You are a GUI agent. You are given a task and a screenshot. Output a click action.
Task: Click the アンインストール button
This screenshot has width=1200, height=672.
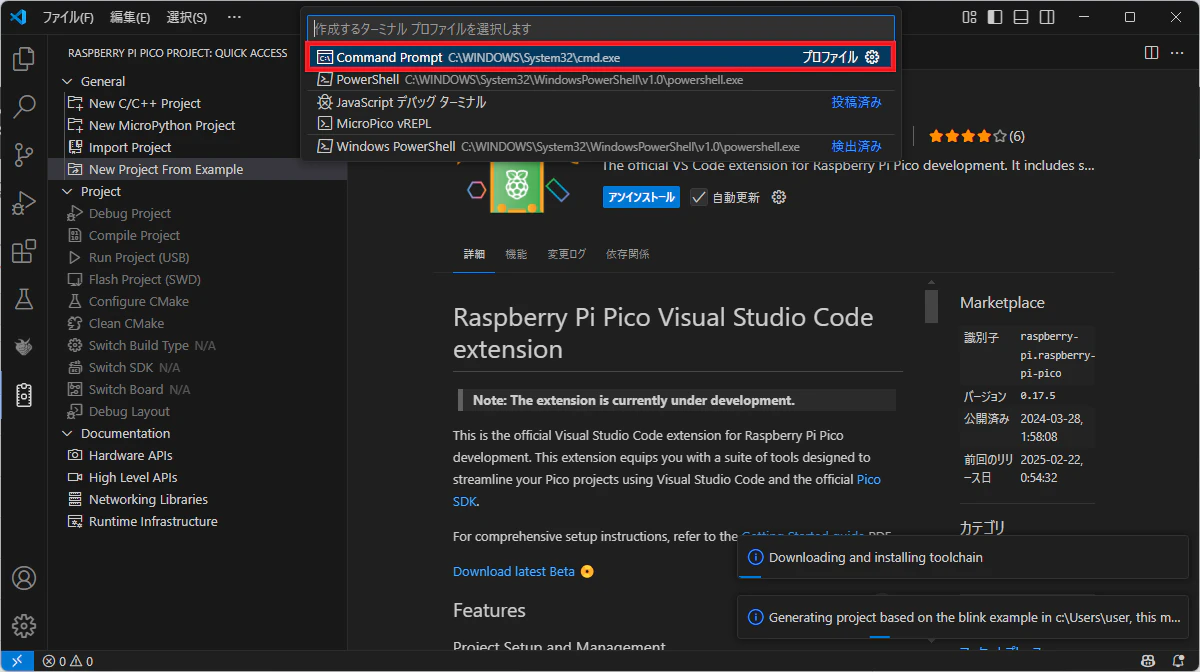[x=641, y=197]
